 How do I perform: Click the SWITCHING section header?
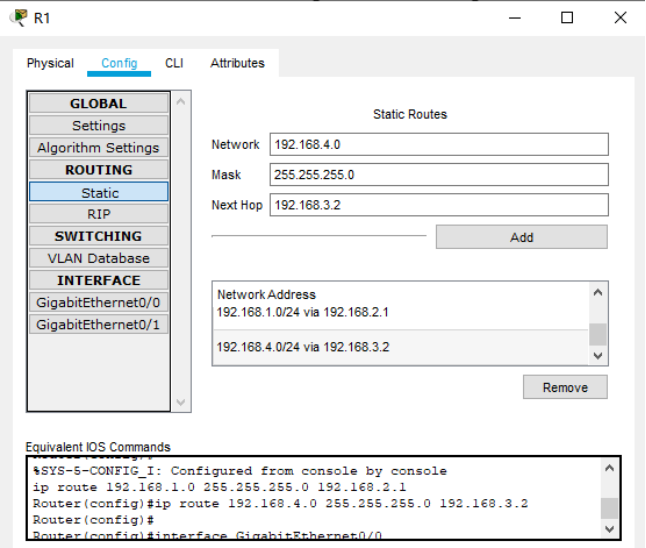coord(98,236)
